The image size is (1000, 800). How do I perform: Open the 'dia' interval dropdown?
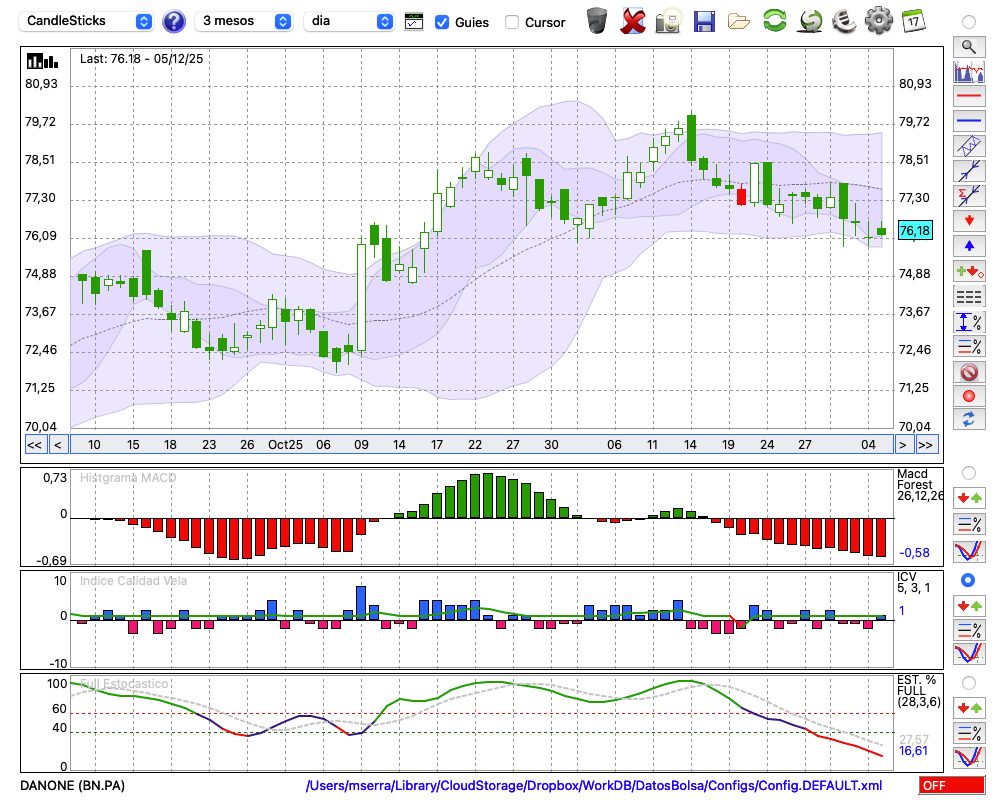[x=350, y=21]
